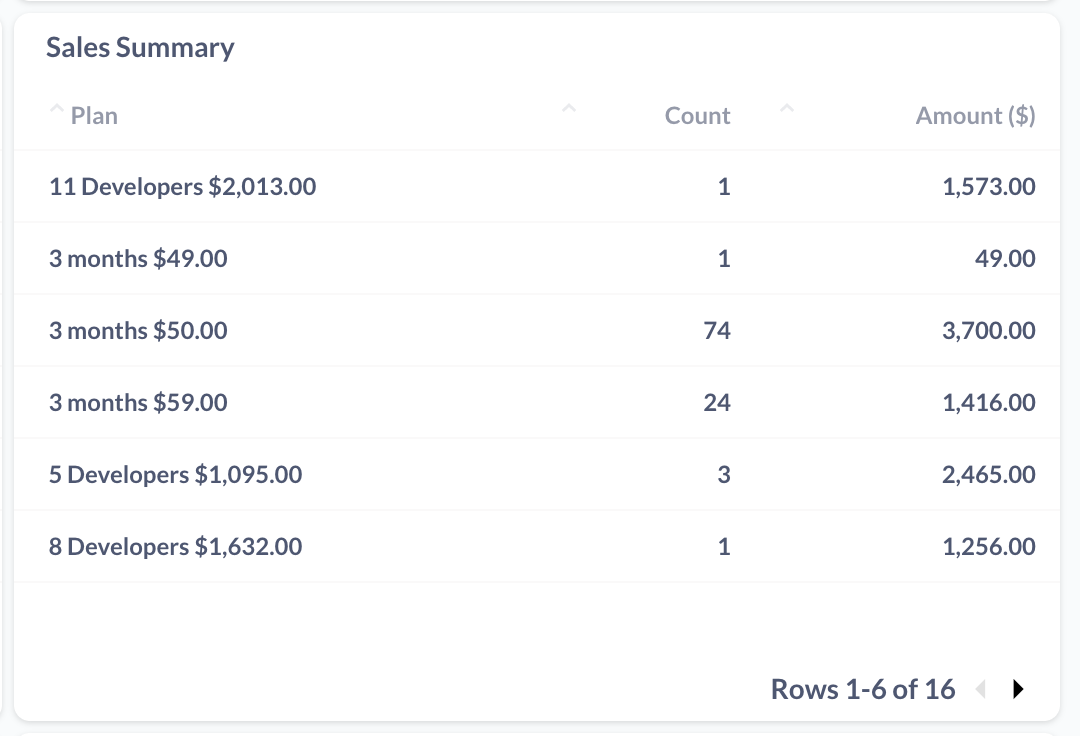Screen dimensions: 1080x736
Task: Select the 11 Developers $2,013.00 plan row
Action: [182, 187]
